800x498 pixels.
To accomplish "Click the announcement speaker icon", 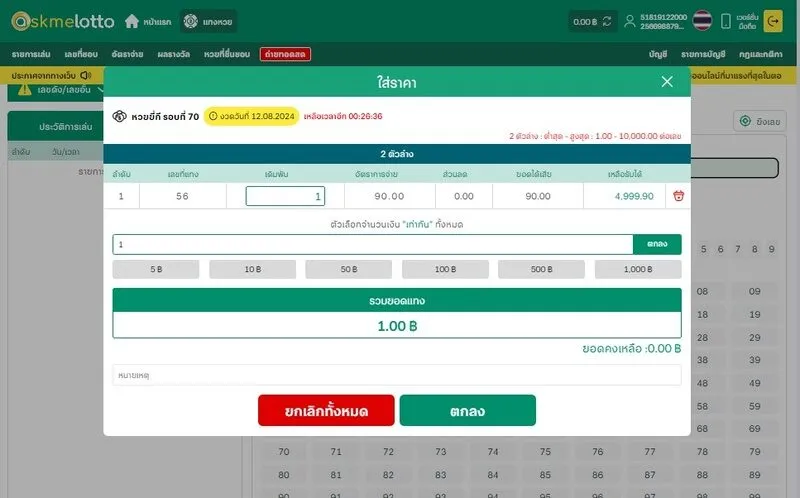I will pos(86,75).
